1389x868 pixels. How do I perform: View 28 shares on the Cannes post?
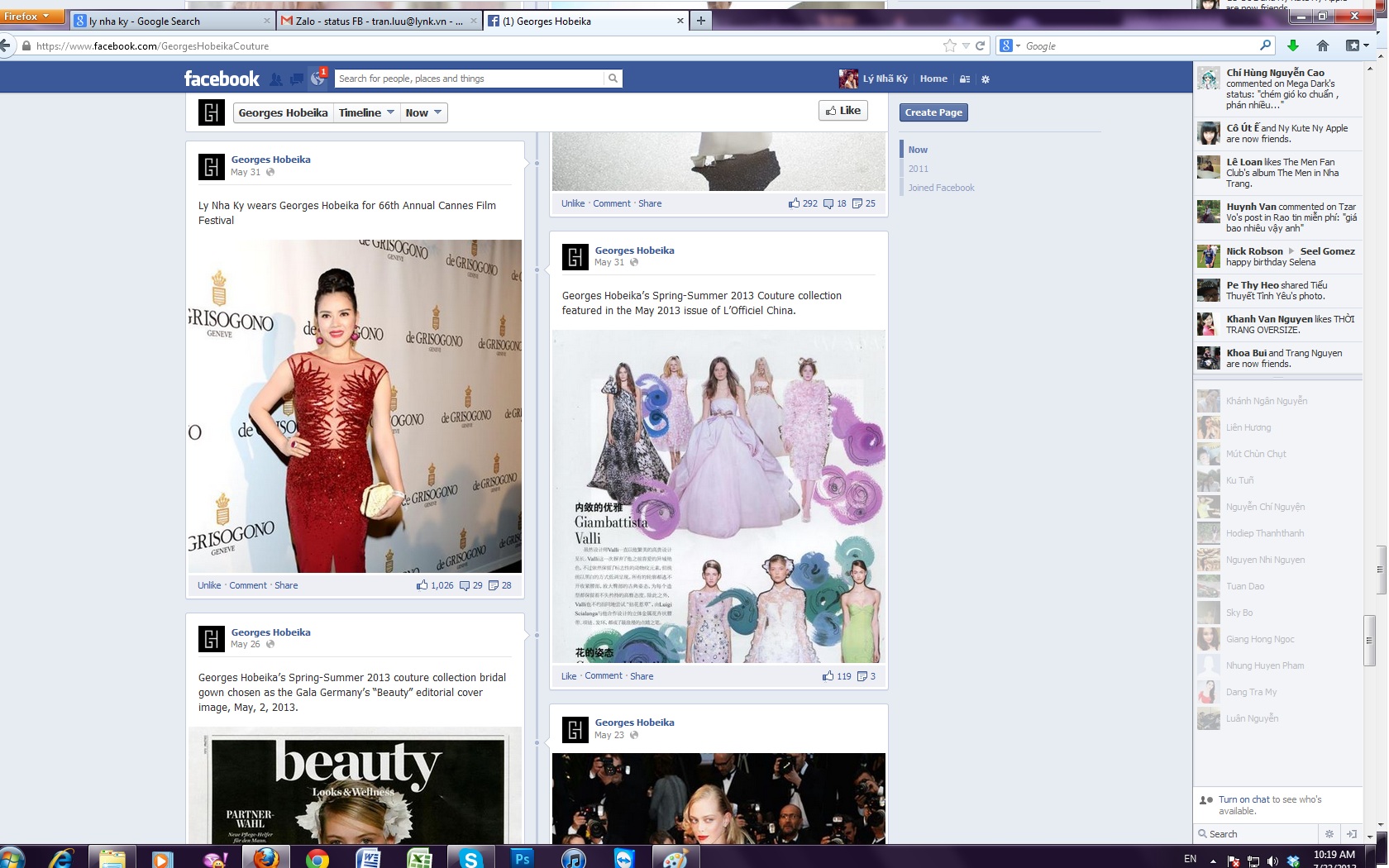[500, 585]
